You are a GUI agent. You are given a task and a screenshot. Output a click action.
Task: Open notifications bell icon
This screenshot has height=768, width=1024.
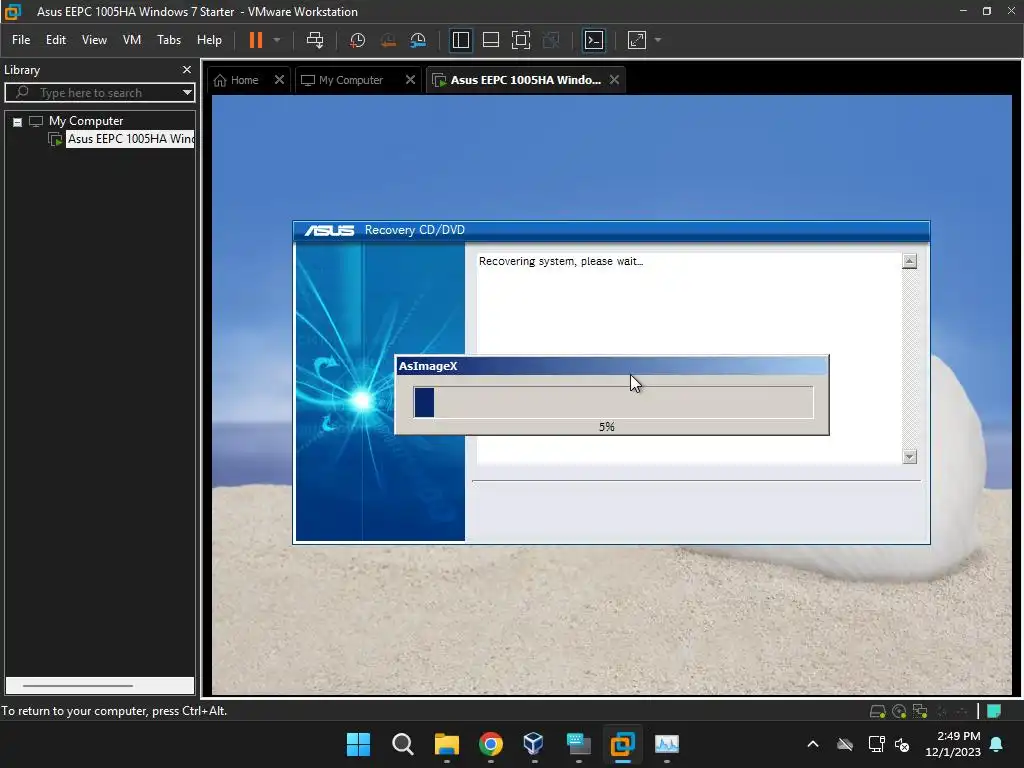(x=997, y=744)
